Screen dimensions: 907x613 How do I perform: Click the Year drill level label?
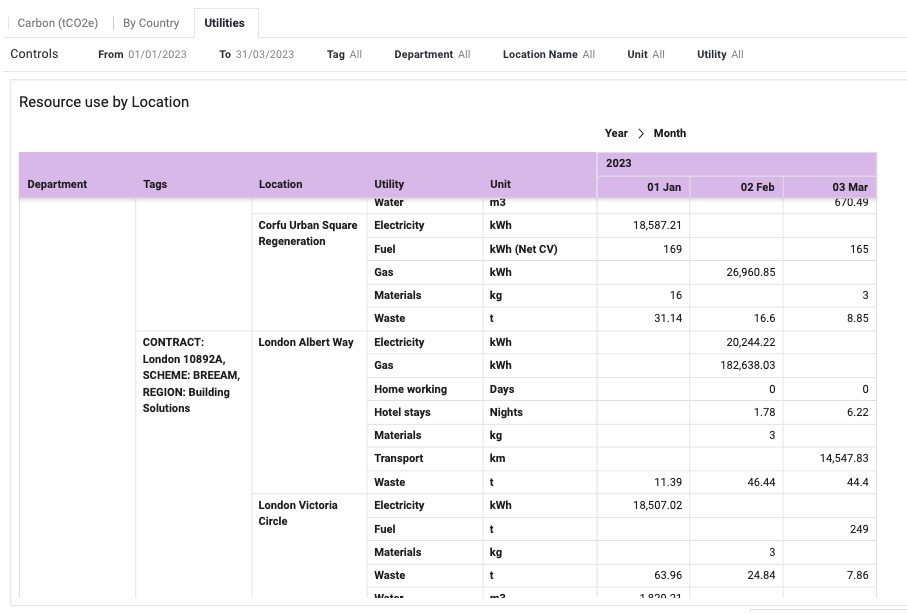[x=616, y=134]
